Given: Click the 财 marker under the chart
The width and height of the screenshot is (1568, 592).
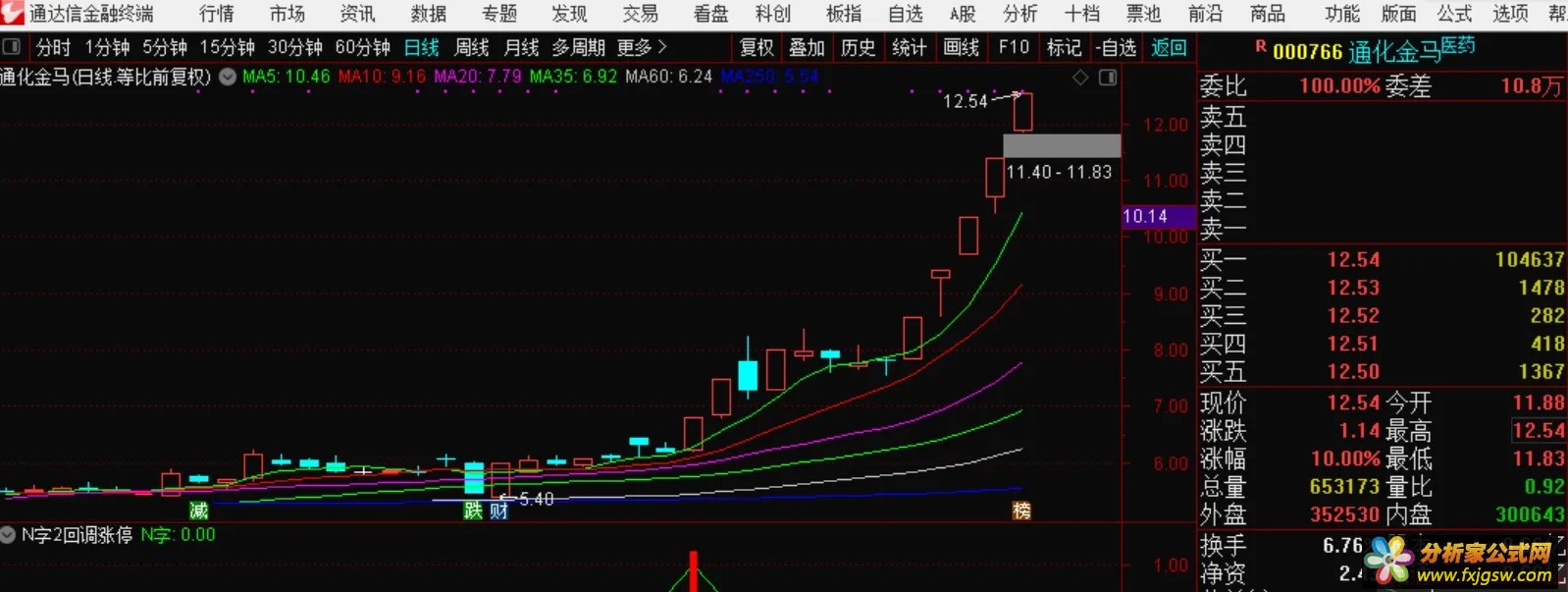Looking at the screenshot, I should pos(498,511).
